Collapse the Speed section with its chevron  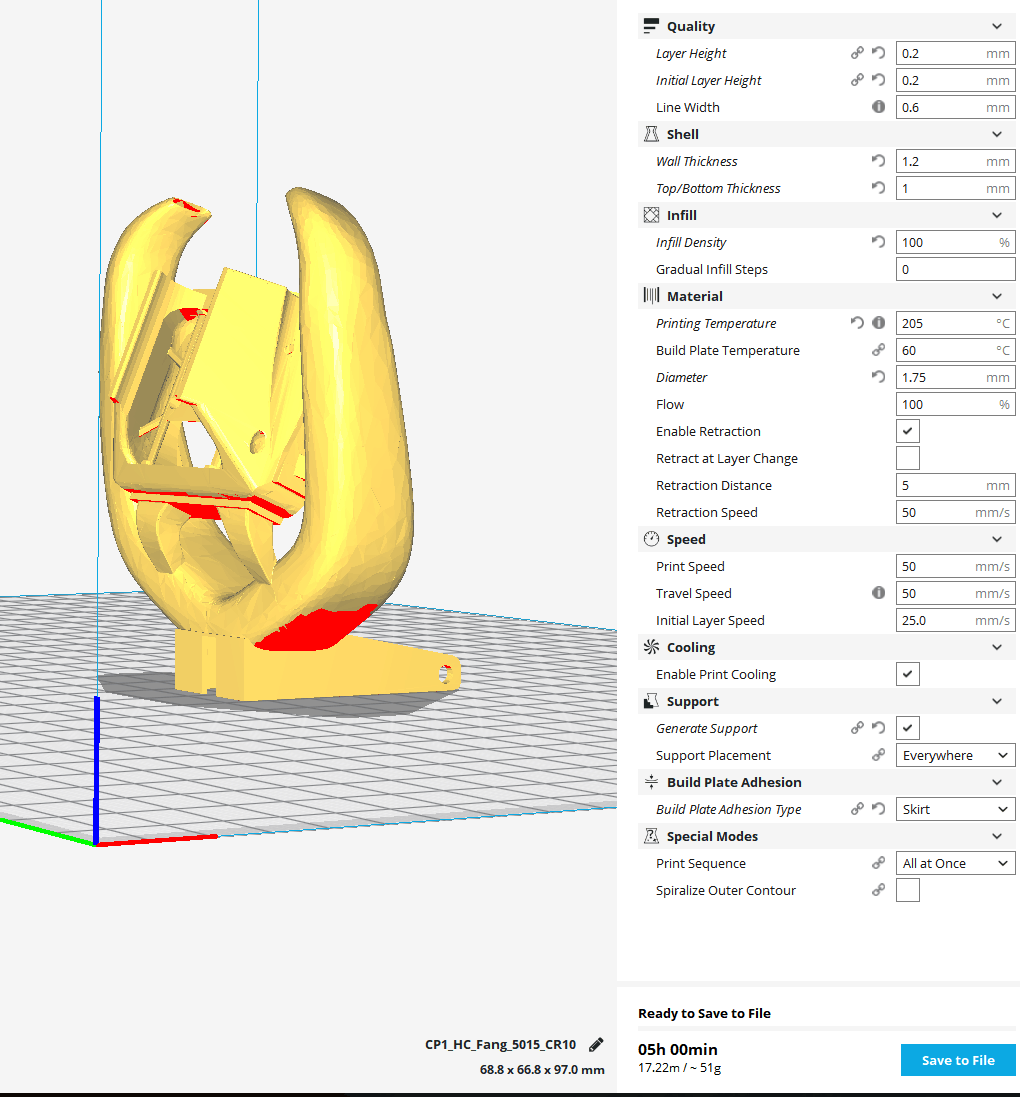coord(997,539)
